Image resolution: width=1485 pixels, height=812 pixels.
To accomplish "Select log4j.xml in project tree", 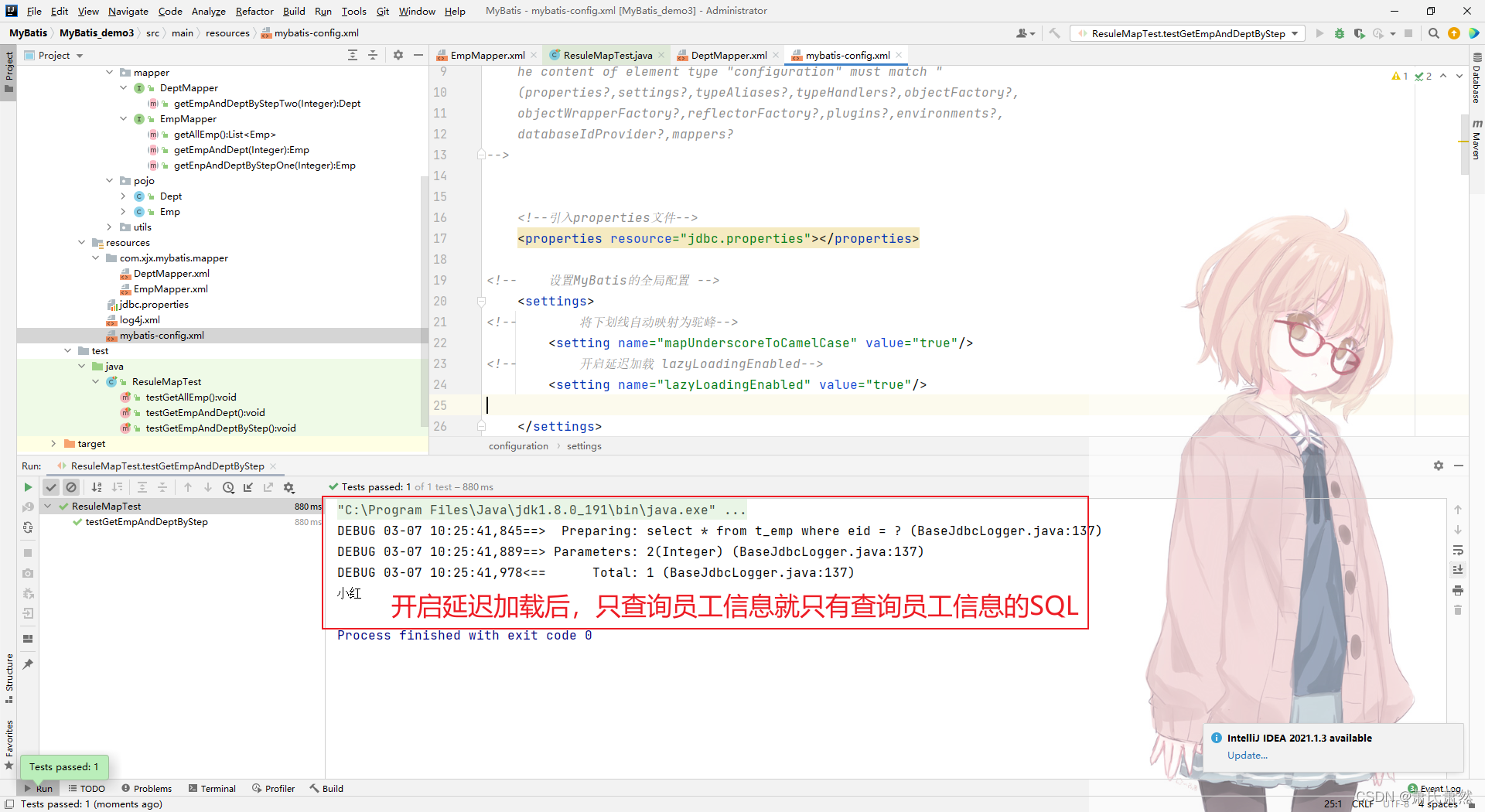I will pos(140,320).
